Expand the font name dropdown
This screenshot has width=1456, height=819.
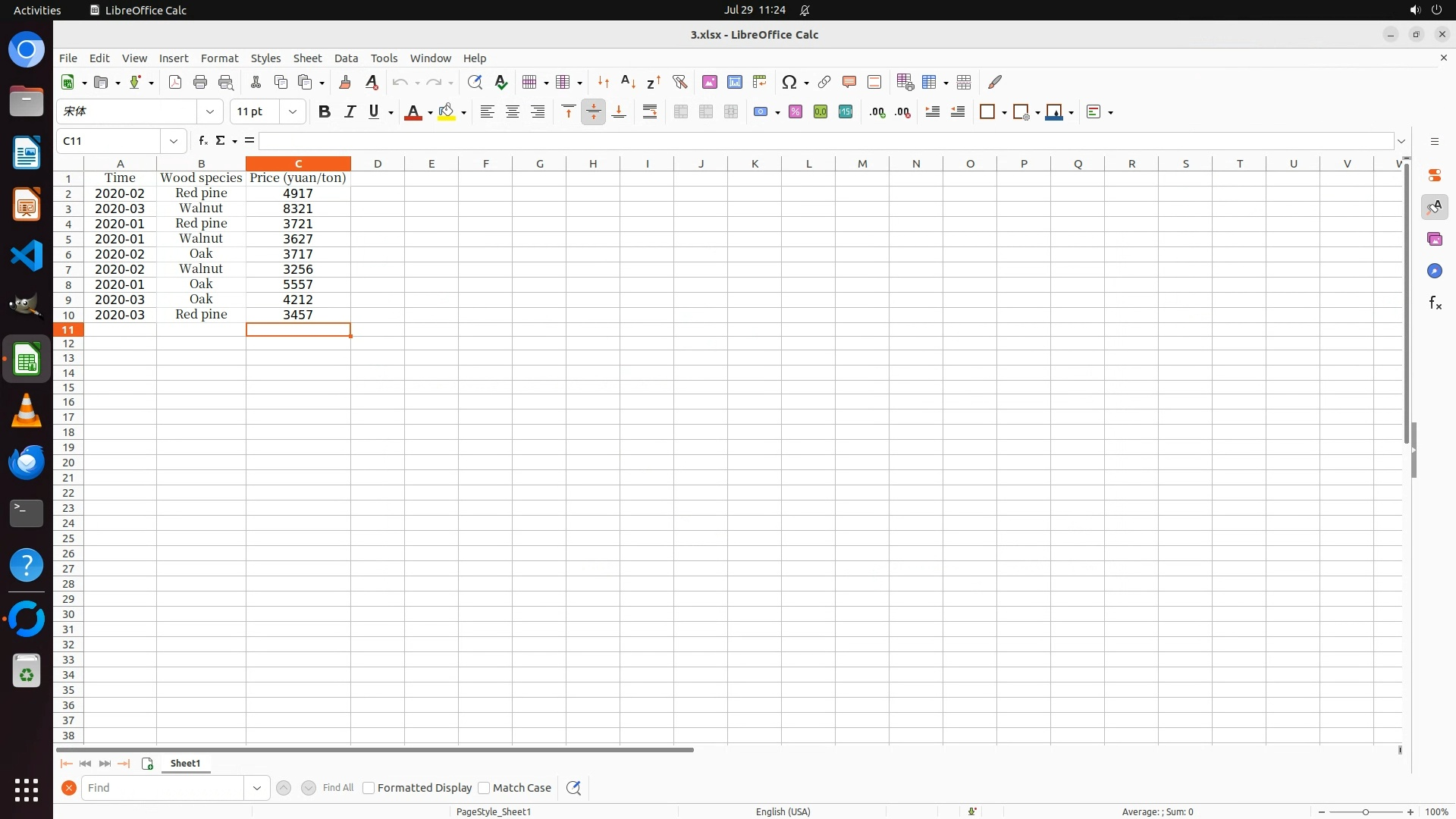(210, 111)
